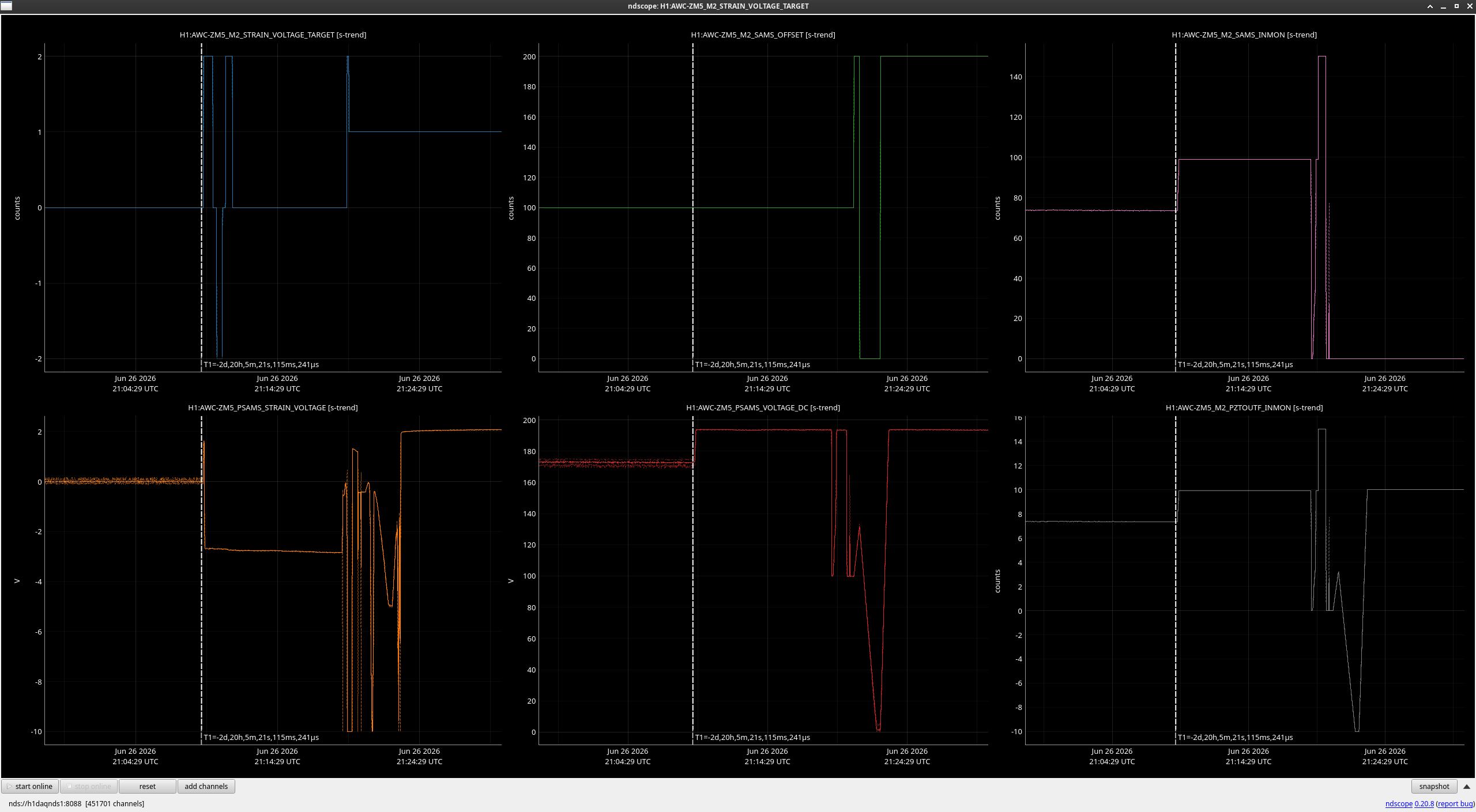The image size is (1476, 812).
Task: Click the T1 cursor line in SAMS_OFFSET plot
Action: pyautogui.click(x=692, y=207)
